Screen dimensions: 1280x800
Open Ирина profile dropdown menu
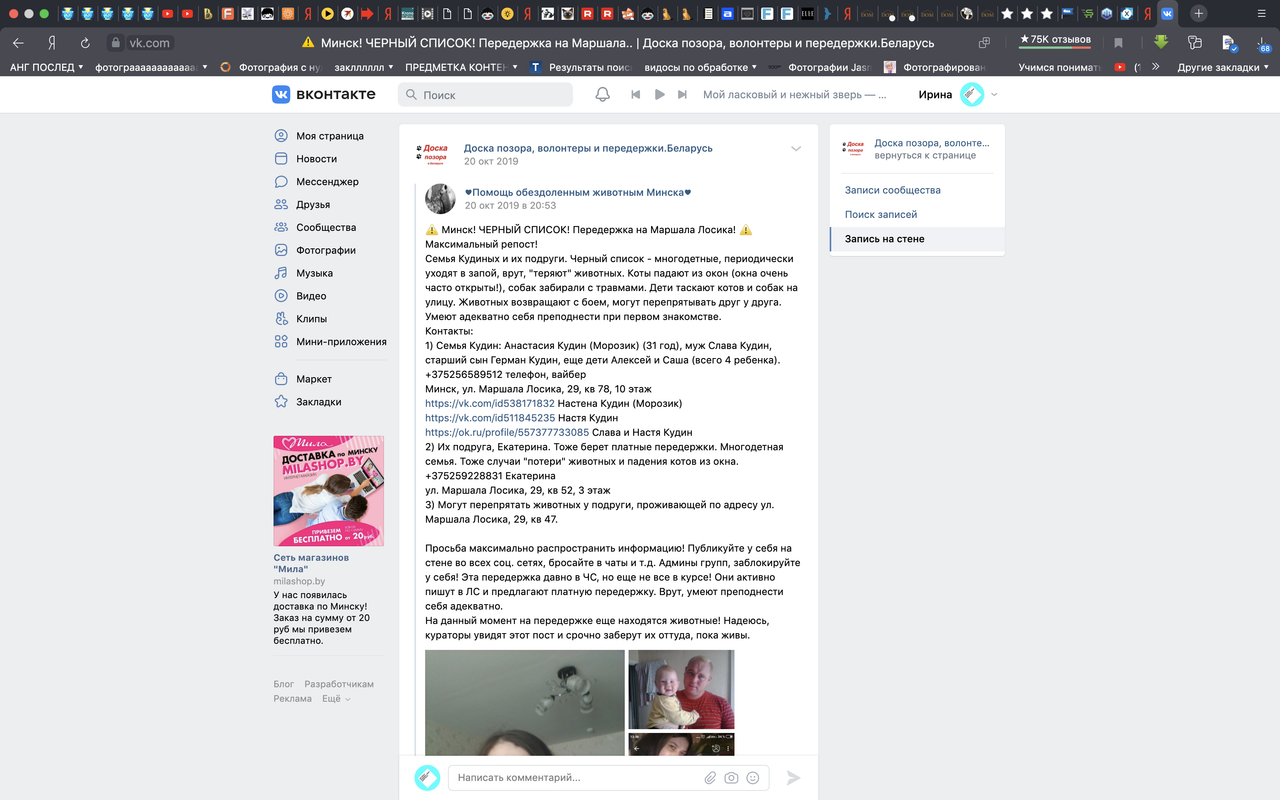[958, 94]
